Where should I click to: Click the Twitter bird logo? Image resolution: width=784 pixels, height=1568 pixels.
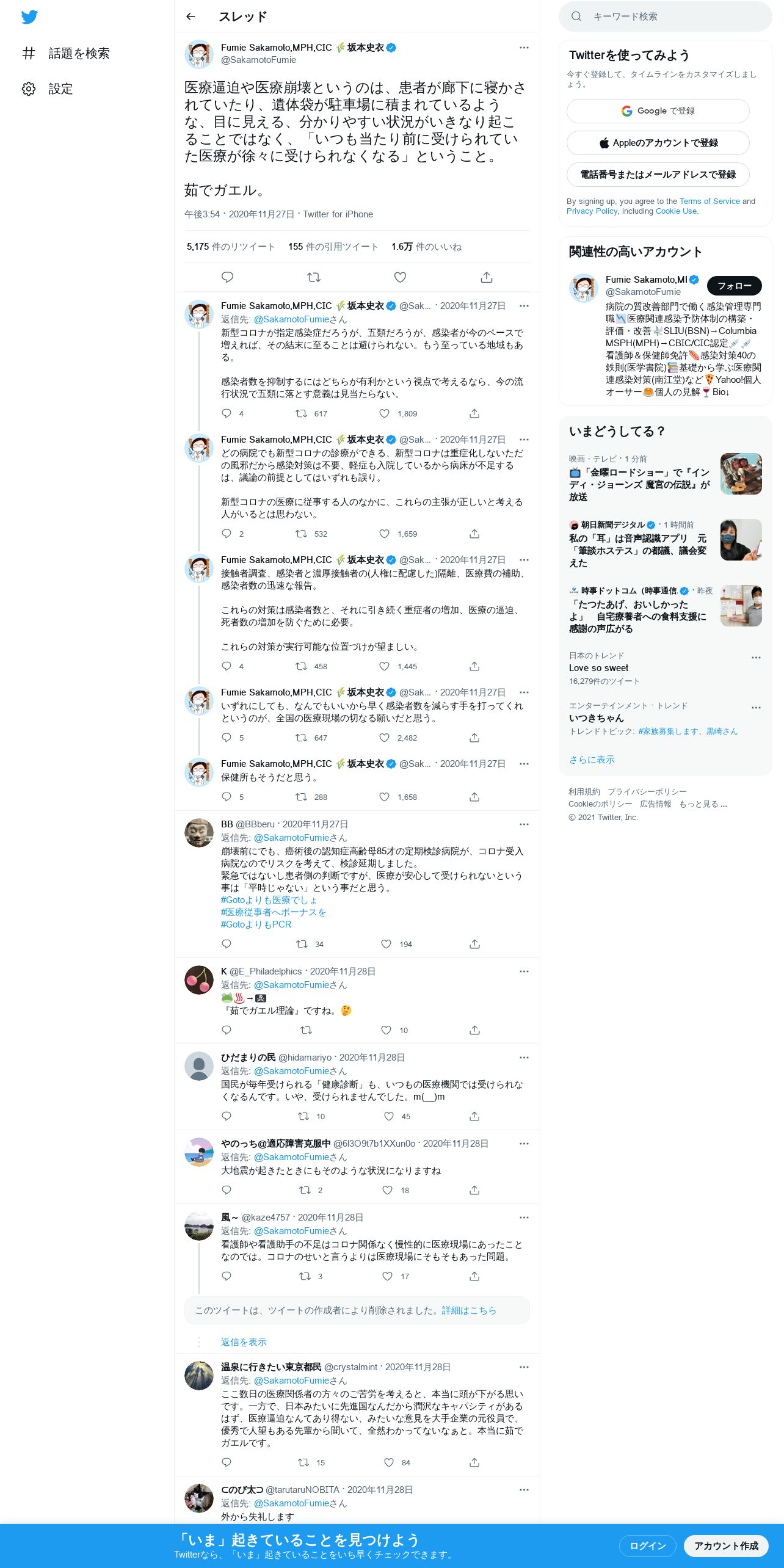(x=29, y=17)
